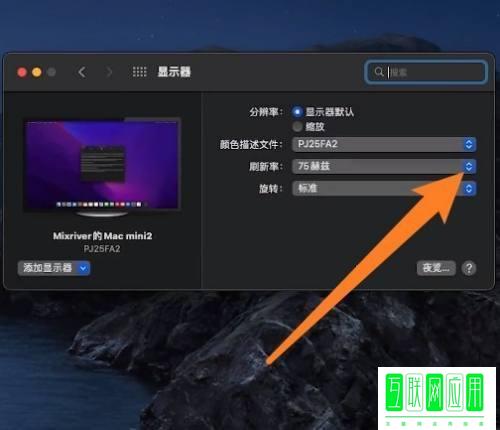Screen dimensions: 500x430
Task: Select the display preview thumbnail
Action: pyautogui.click(x=102, y=167)
